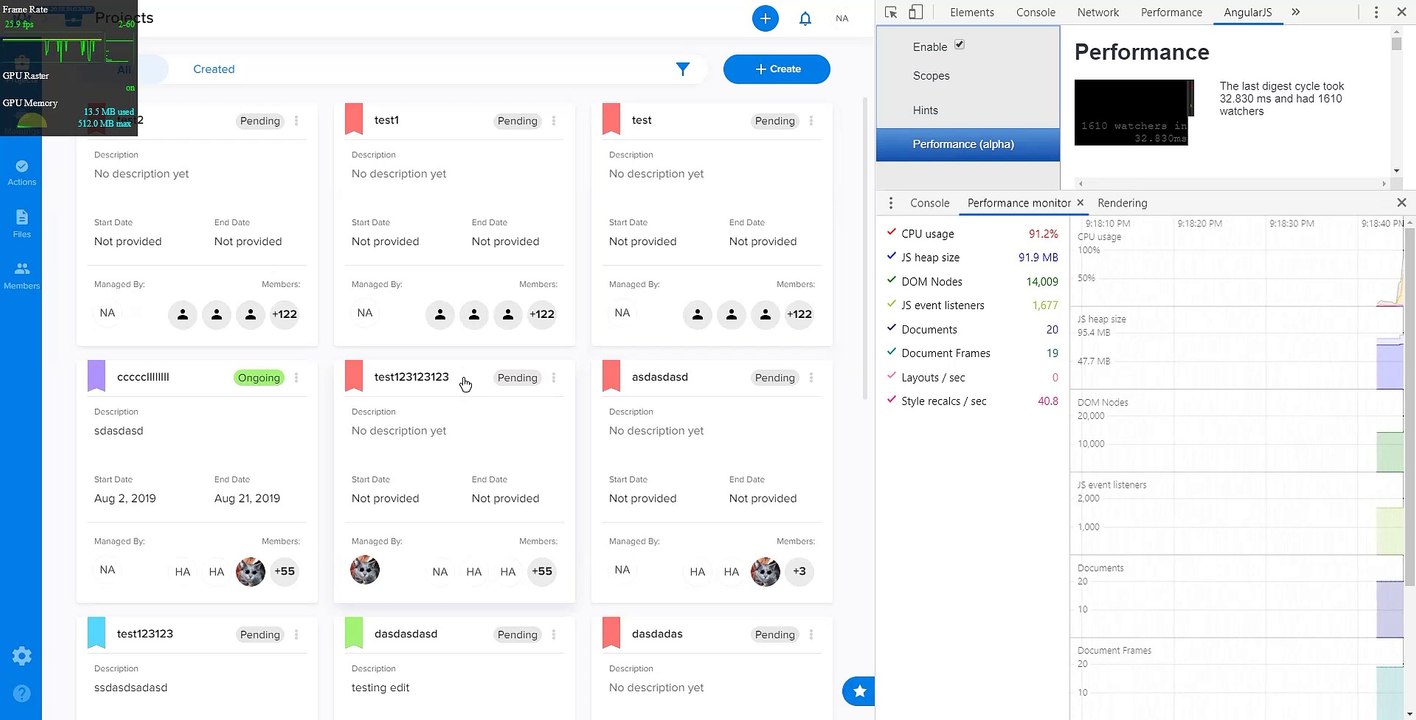Screen dimensions: 1416x720
Task: Select the Created filter tab
Action: (x=214, y=69)
